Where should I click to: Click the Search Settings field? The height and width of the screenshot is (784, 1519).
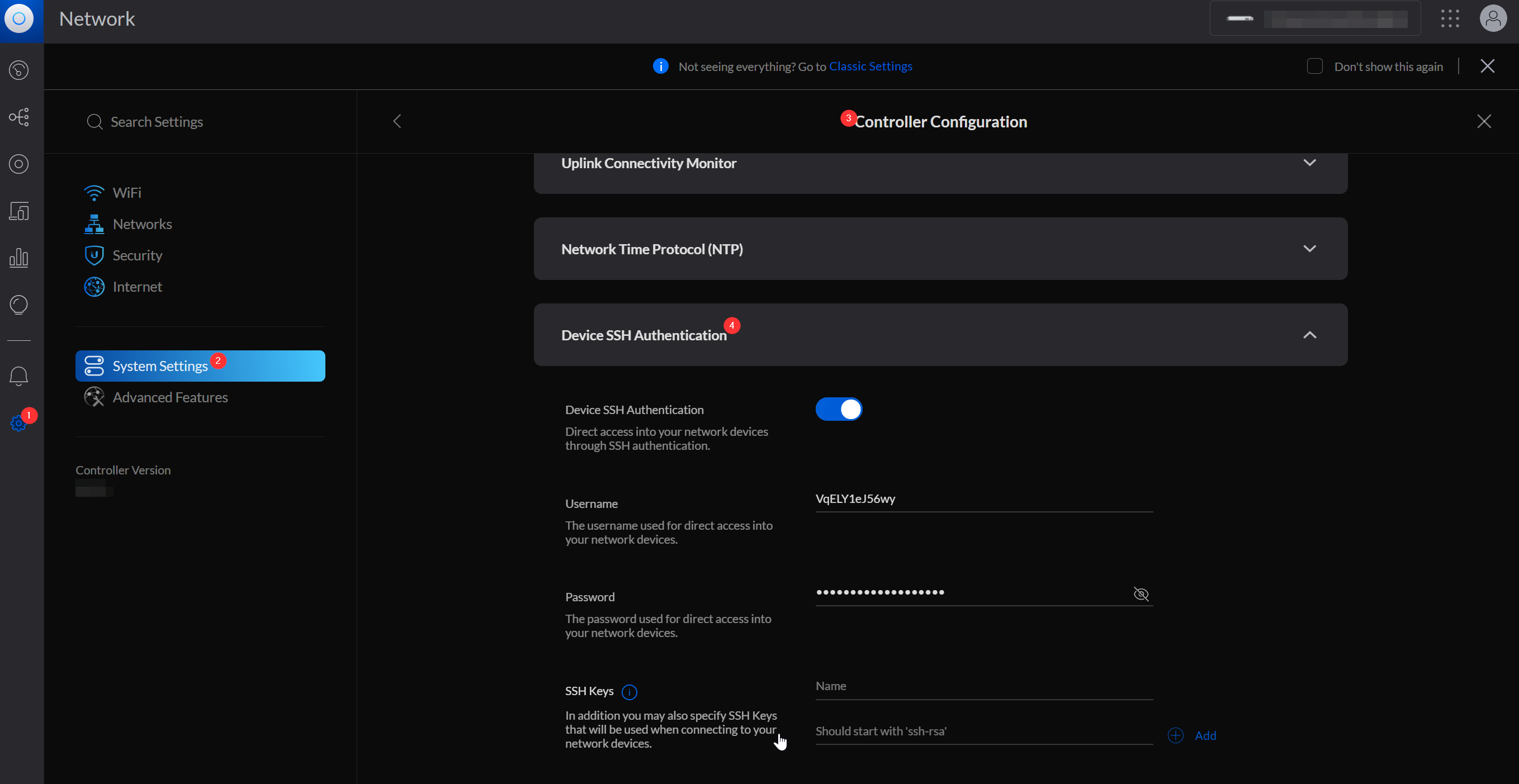[x=157, y=122]
